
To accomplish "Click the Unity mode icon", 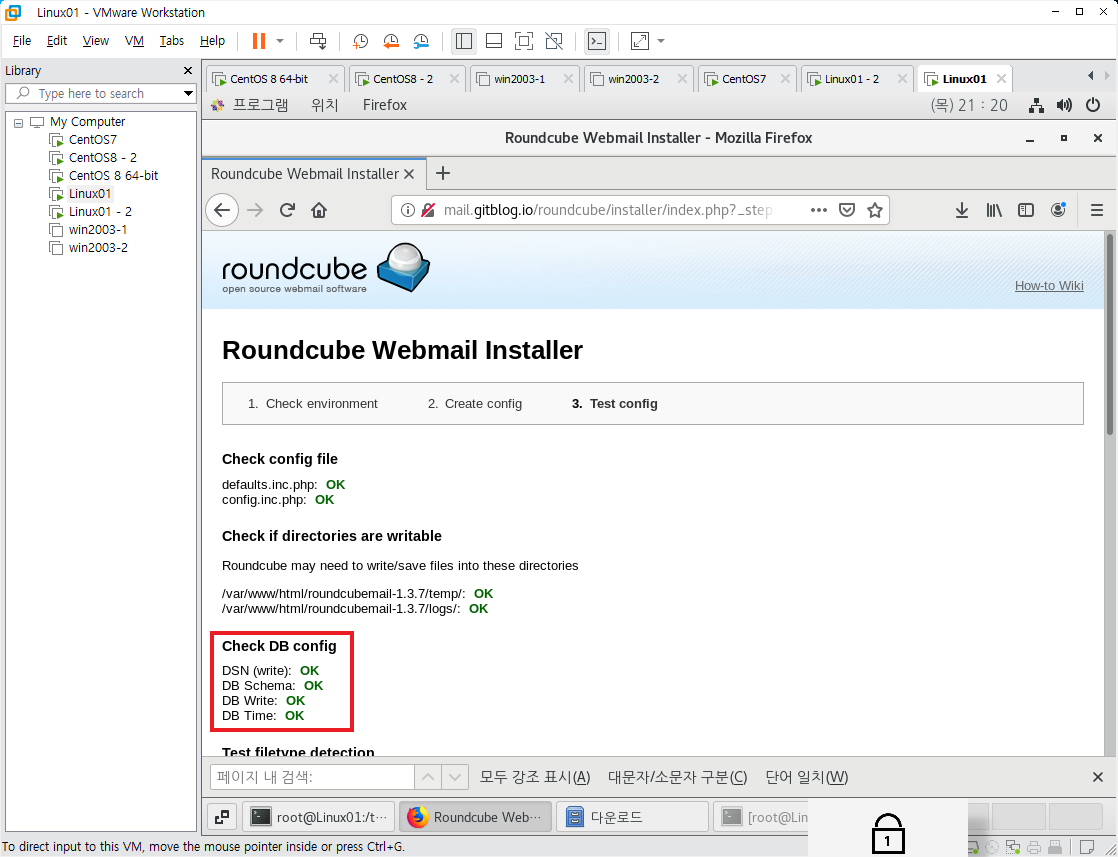I will (554, 41).
